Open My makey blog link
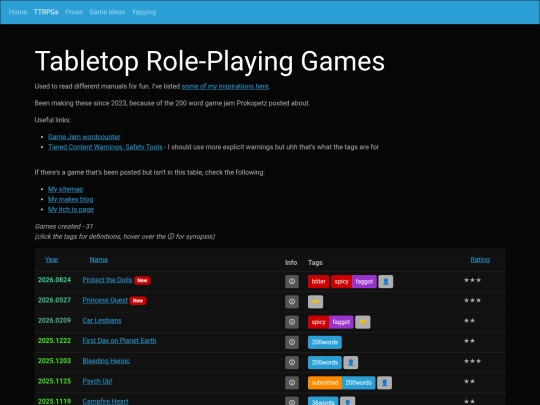Viewport: 540px width, 405px height. pos(71,199)
